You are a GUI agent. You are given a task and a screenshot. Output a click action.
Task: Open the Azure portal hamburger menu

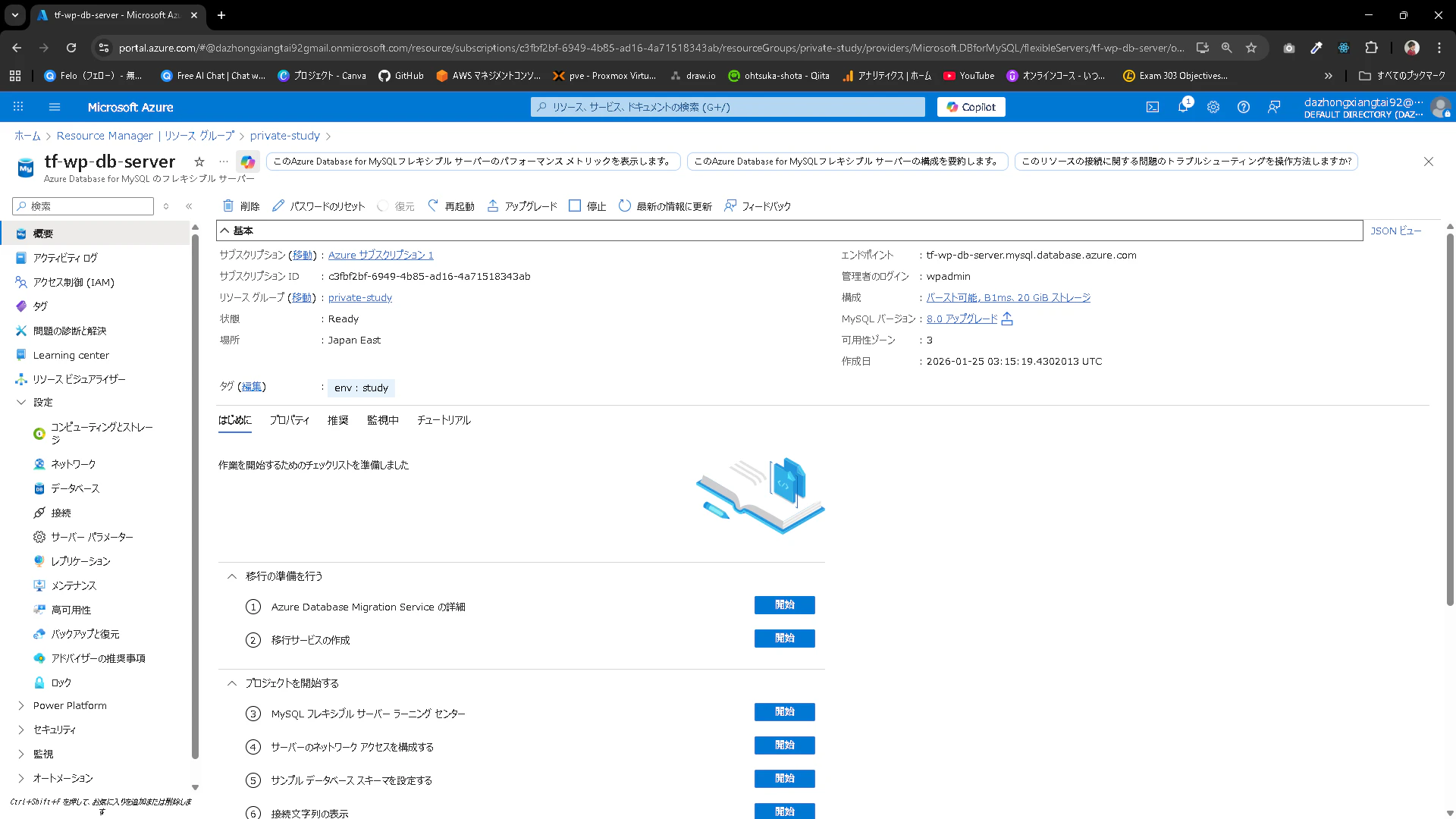pos(55,107)
